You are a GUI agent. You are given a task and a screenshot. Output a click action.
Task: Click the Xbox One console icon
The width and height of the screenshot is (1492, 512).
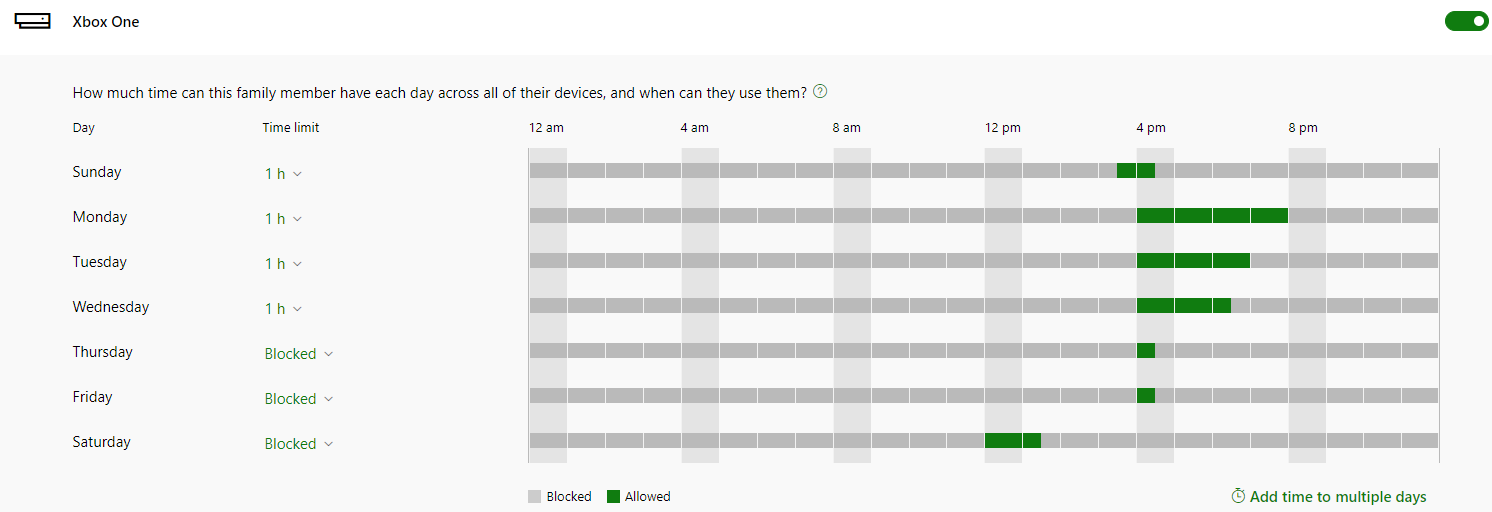[33, 21]
